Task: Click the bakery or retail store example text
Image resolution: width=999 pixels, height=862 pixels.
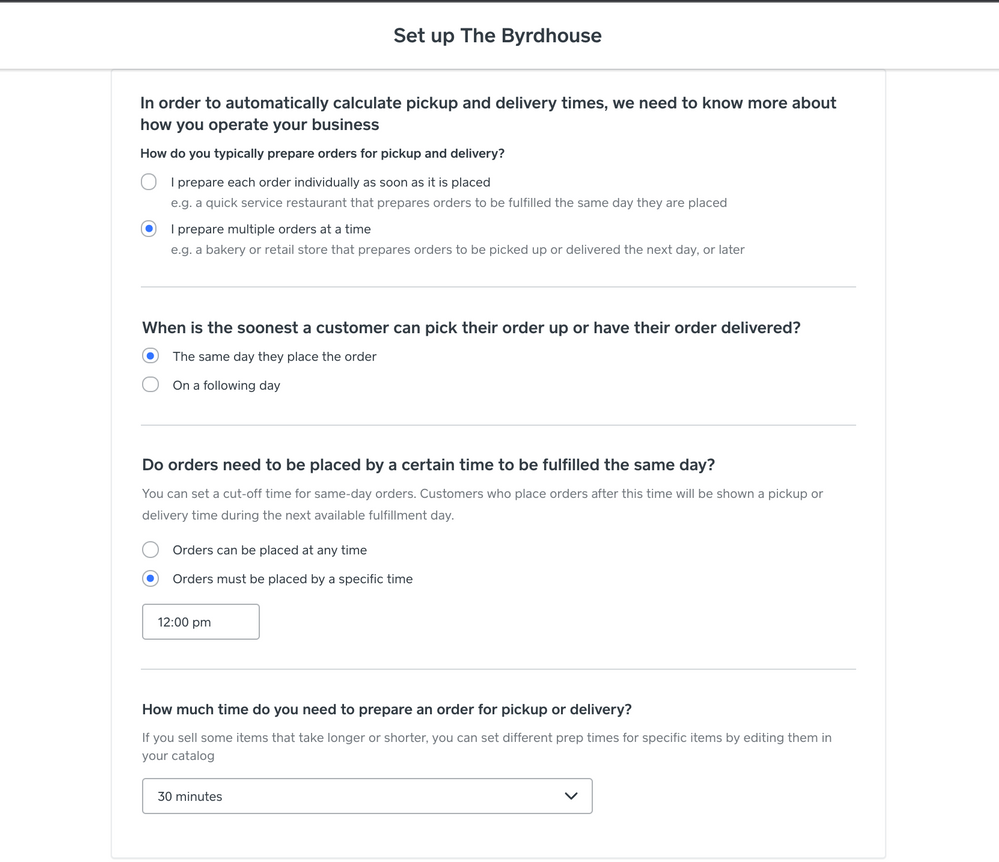Action: tap(457, 250)
